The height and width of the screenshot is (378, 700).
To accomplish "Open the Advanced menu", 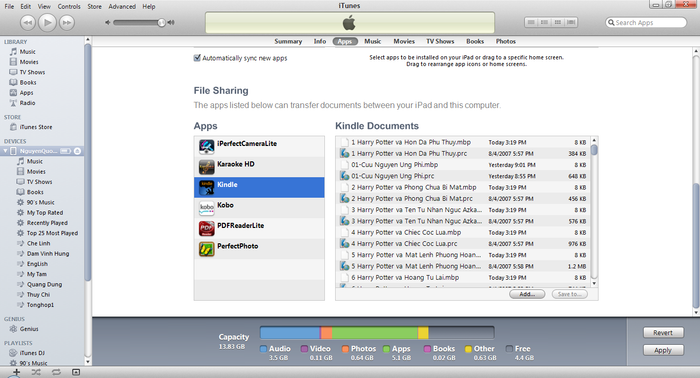I will (122, 6).
